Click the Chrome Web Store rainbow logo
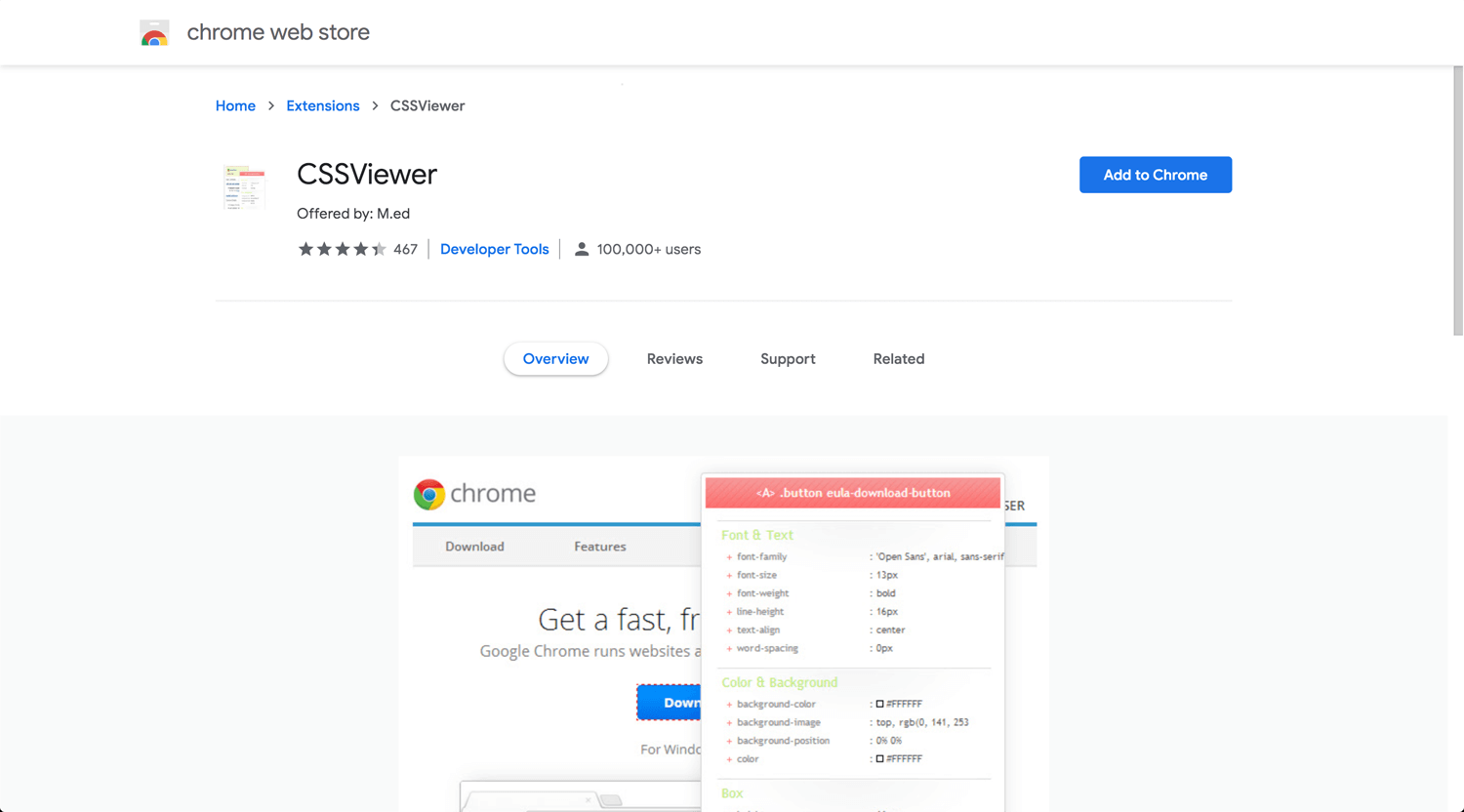The image size is (1464, 812). click(154, 33)
